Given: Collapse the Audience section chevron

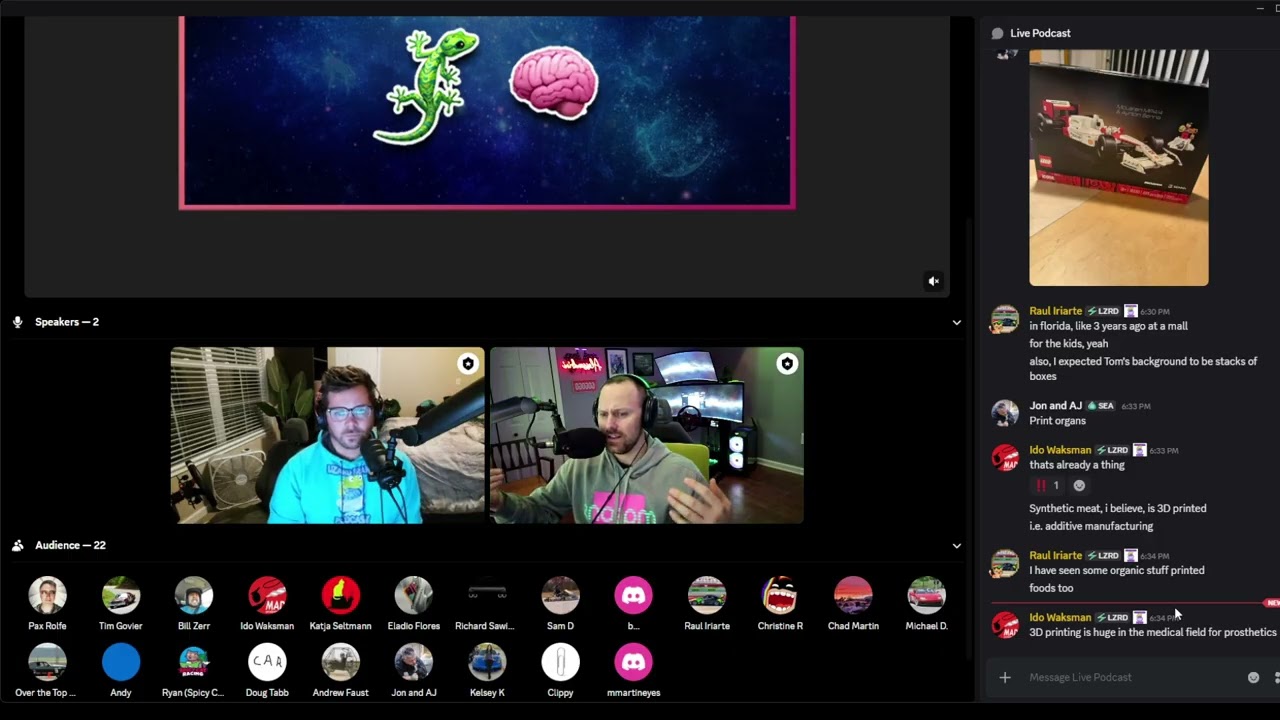Looking at the screenshot, I should [x=956, y=546].
